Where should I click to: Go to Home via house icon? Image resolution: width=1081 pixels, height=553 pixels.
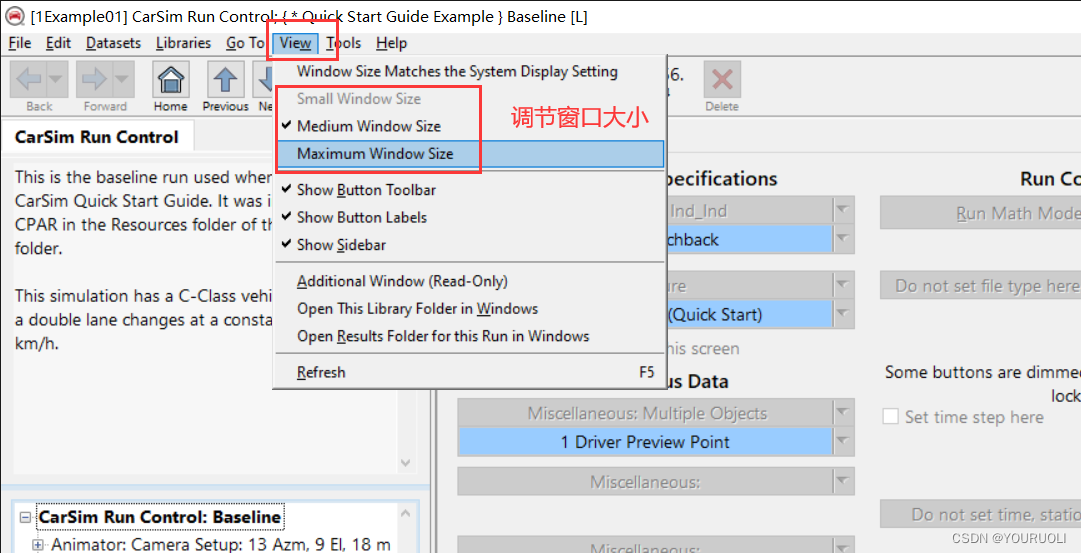(x=171, y=79)
